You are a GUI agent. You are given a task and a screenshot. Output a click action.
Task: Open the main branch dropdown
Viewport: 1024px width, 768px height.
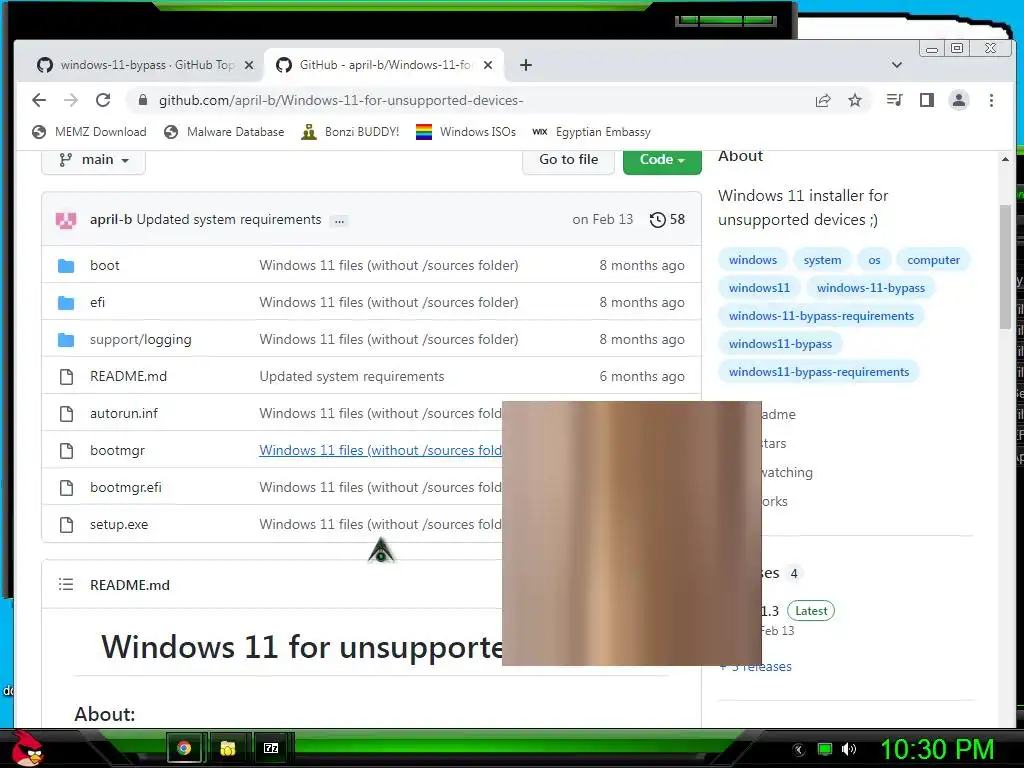click(x=93, y=160)
